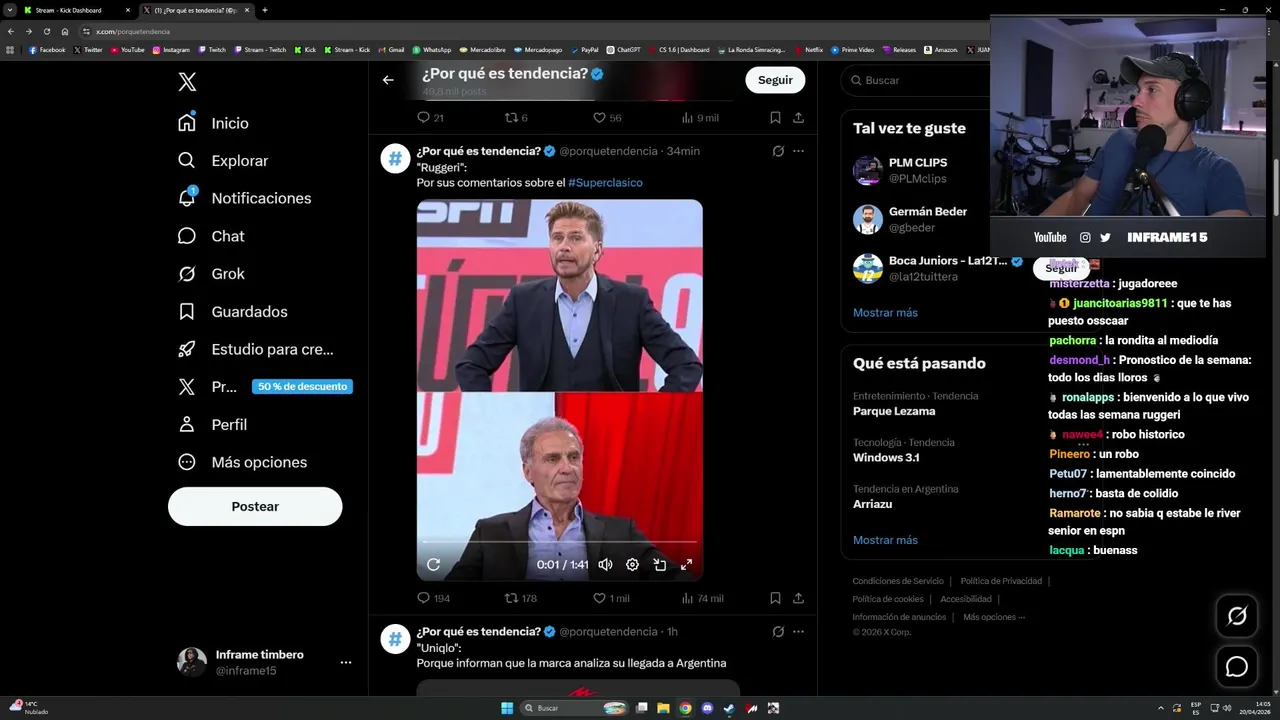Viewport: 1280px width, 720px height.
Task: Share the Ruggeri post
Action: [x=798, y=598]
